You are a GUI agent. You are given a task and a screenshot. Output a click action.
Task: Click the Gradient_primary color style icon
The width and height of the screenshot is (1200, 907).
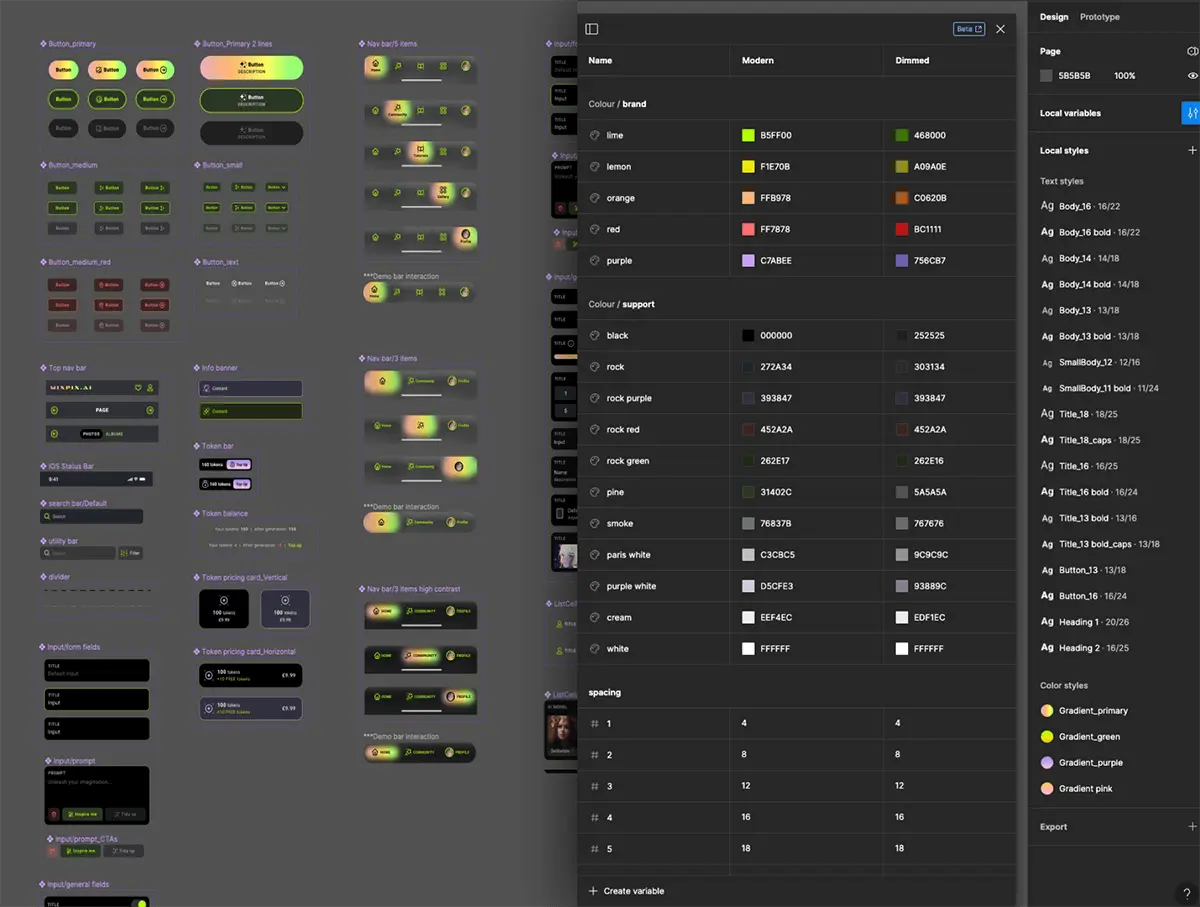1047,711
